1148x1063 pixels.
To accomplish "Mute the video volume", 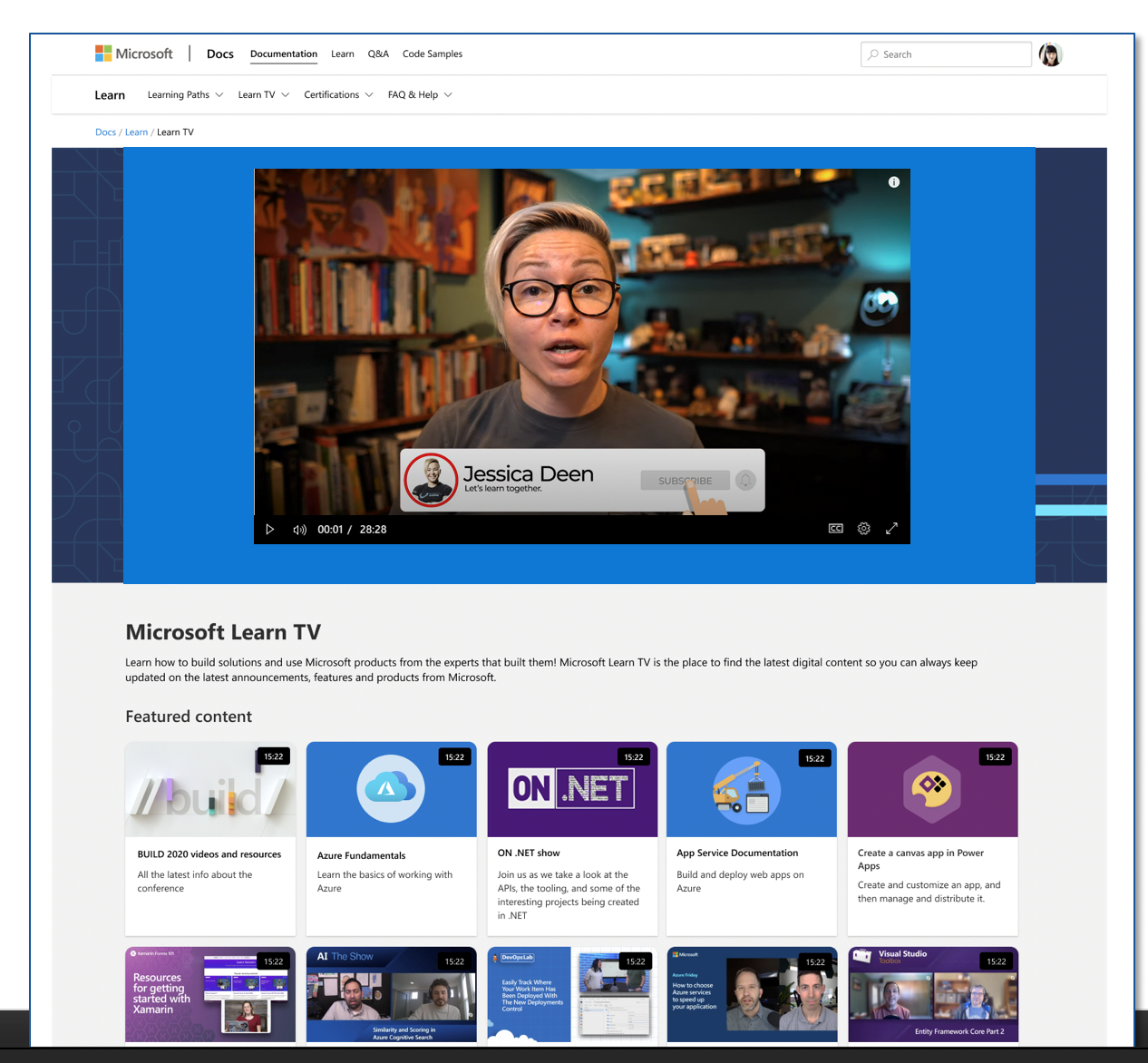I will pos(299,530).
